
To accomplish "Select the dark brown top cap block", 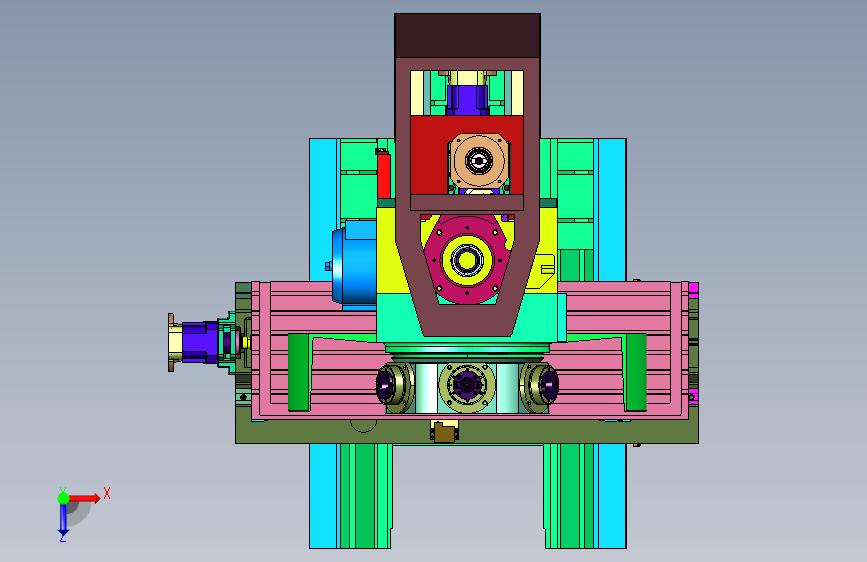I will [467, 35].
